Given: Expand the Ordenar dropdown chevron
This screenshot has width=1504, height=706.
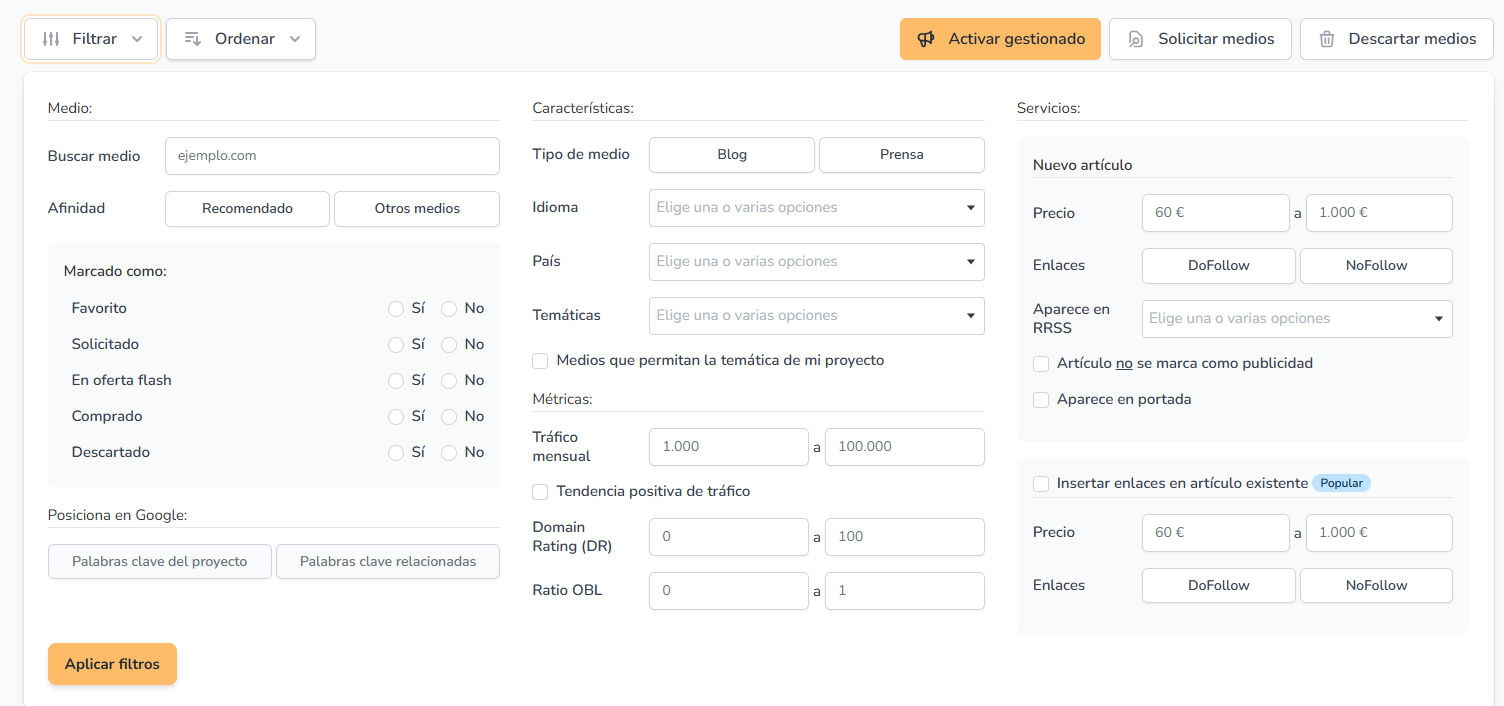Looking at the screenshot, I should 295,39.
